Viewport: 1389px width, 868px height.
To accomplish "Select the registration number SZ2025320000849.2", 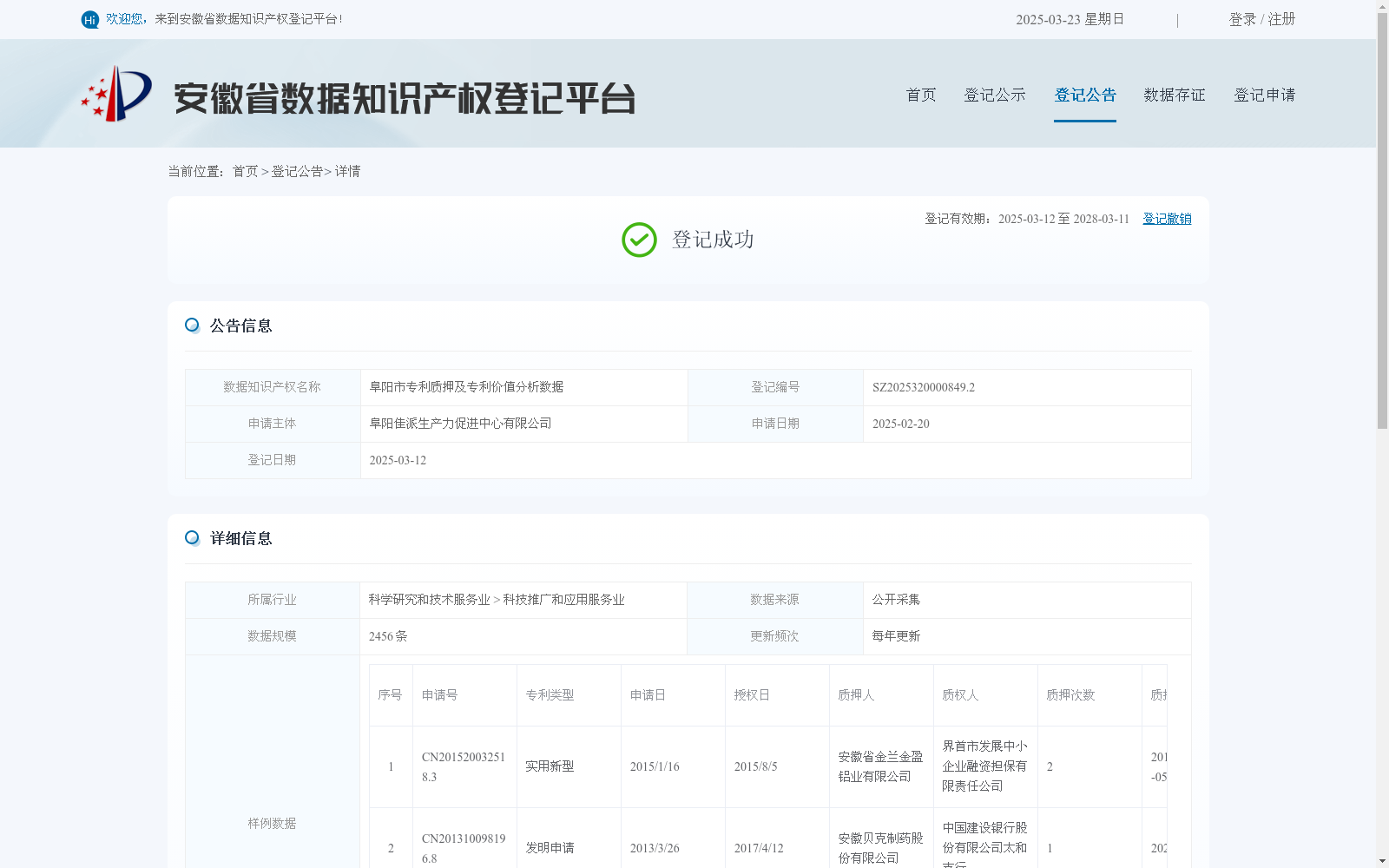I will click(x=924, y=387).
